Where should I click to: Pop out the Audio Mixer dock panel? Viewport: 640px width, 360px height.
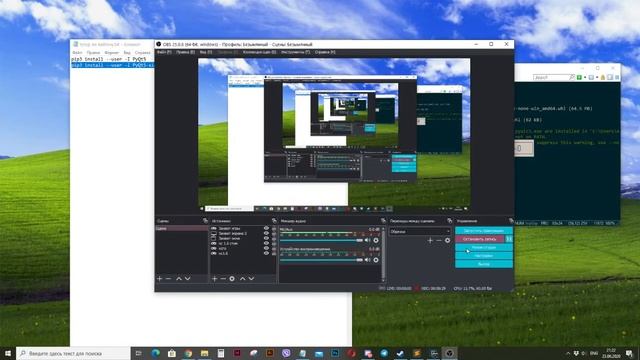[383, 221]
